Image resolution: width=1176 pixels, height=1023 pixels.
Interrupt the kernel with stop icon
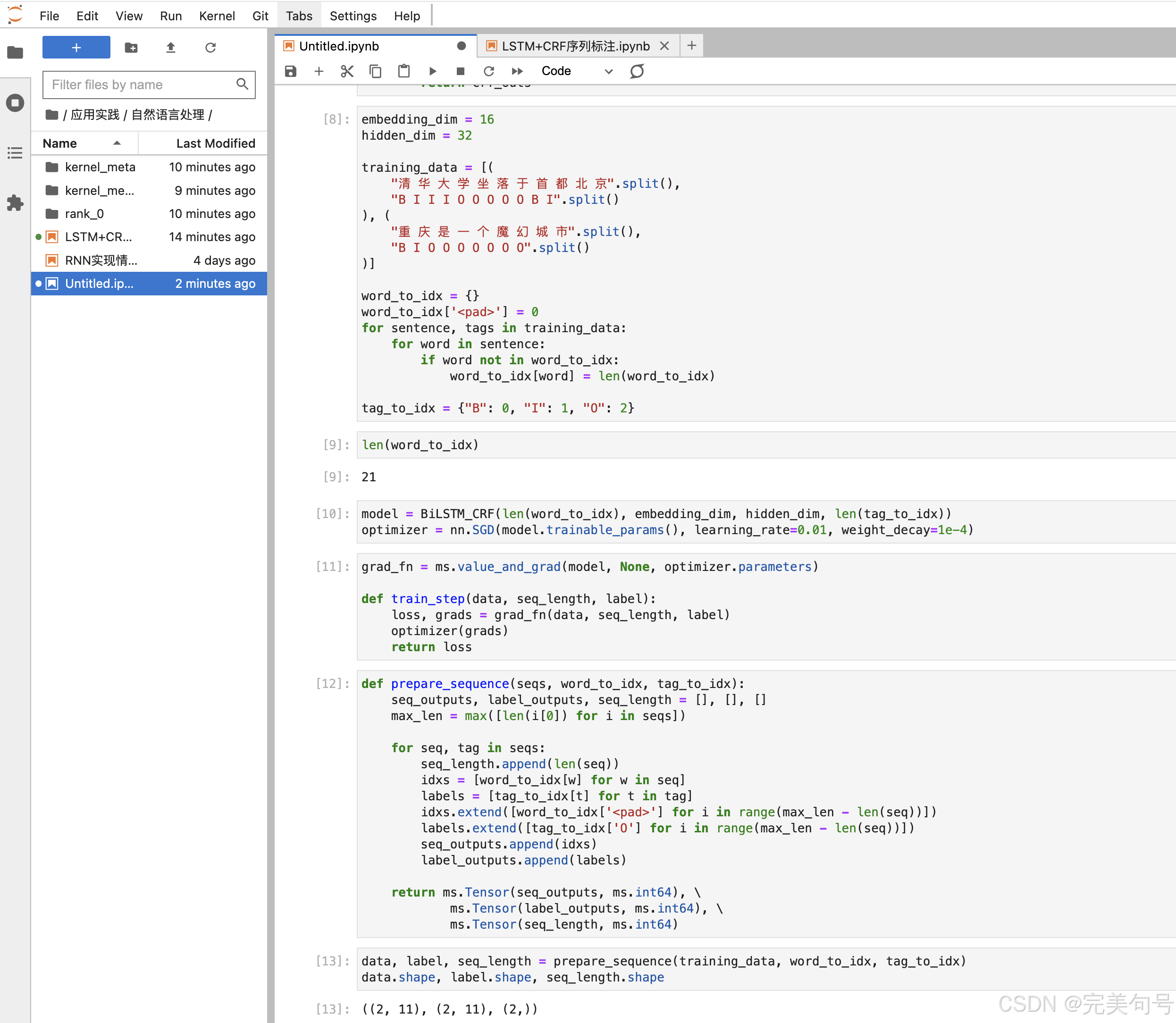point(460,71)
